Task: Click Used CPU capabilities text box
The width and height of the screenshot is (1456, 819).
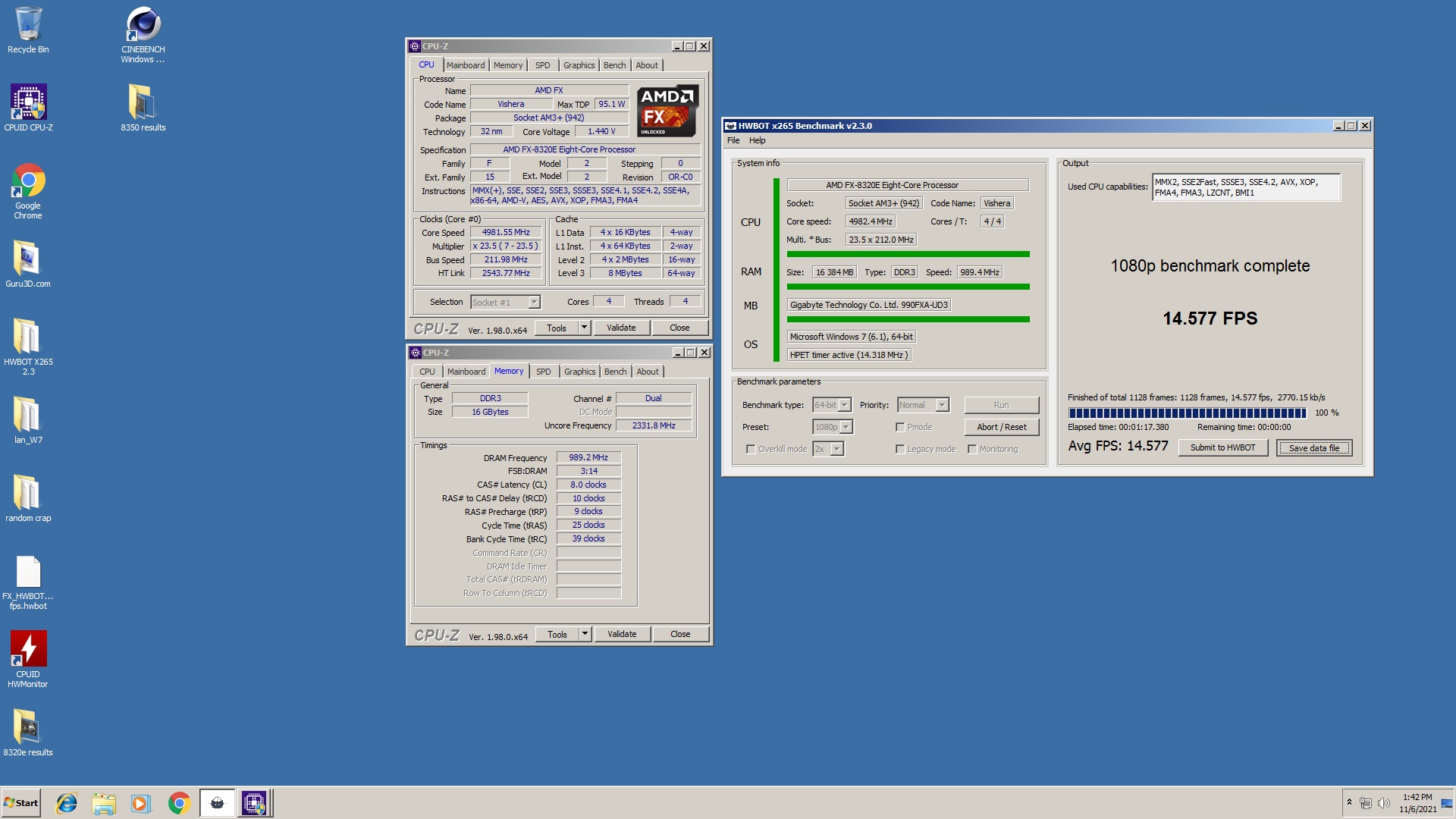Action: pyautogui.click(x=1246, y=187)
